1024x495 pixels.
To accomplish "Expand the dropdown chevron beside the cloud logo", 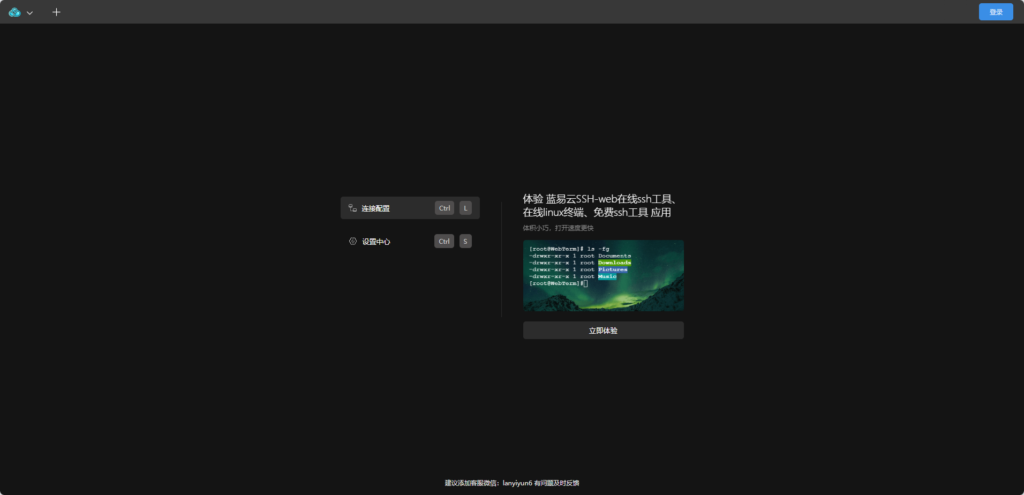I will coord(29,13).
